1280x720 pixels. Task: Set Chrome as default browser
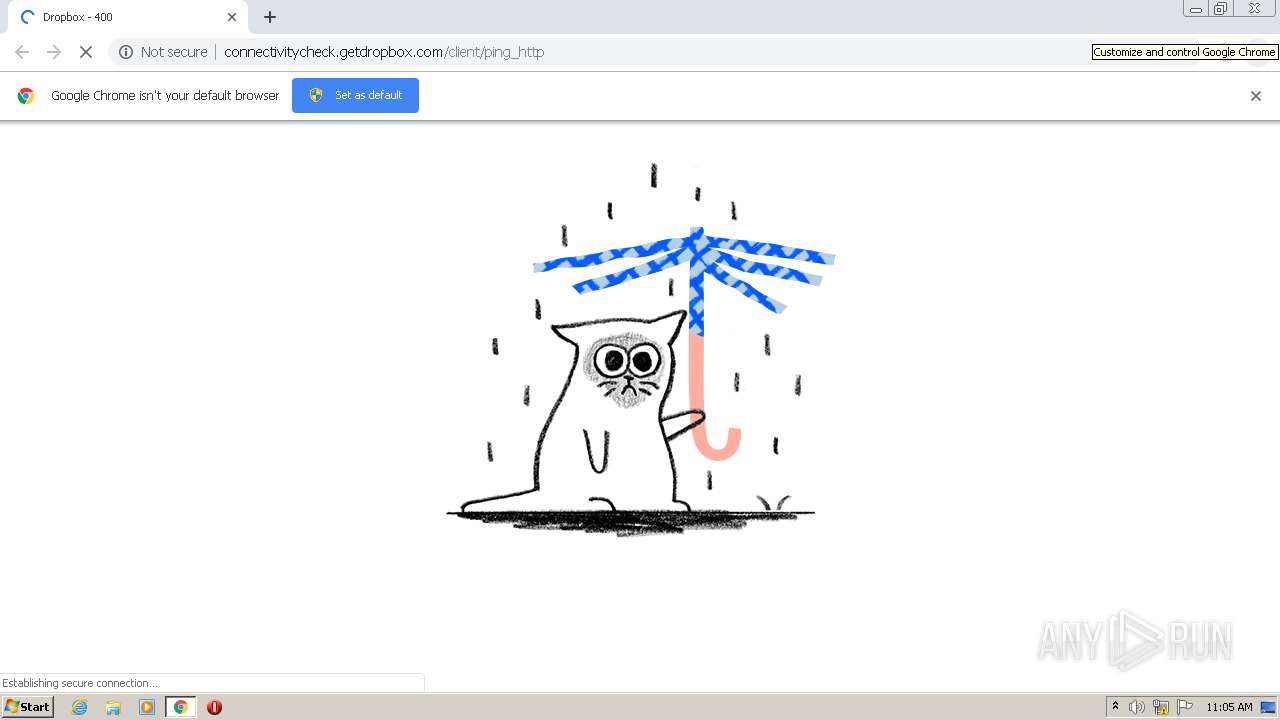point(355,95)
